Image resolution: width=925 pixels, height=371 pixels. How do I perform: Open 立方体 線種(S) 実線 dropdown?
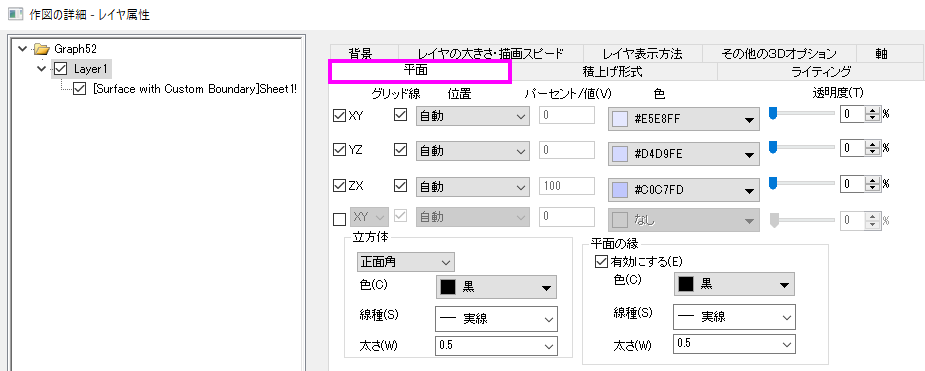point(496,319)
